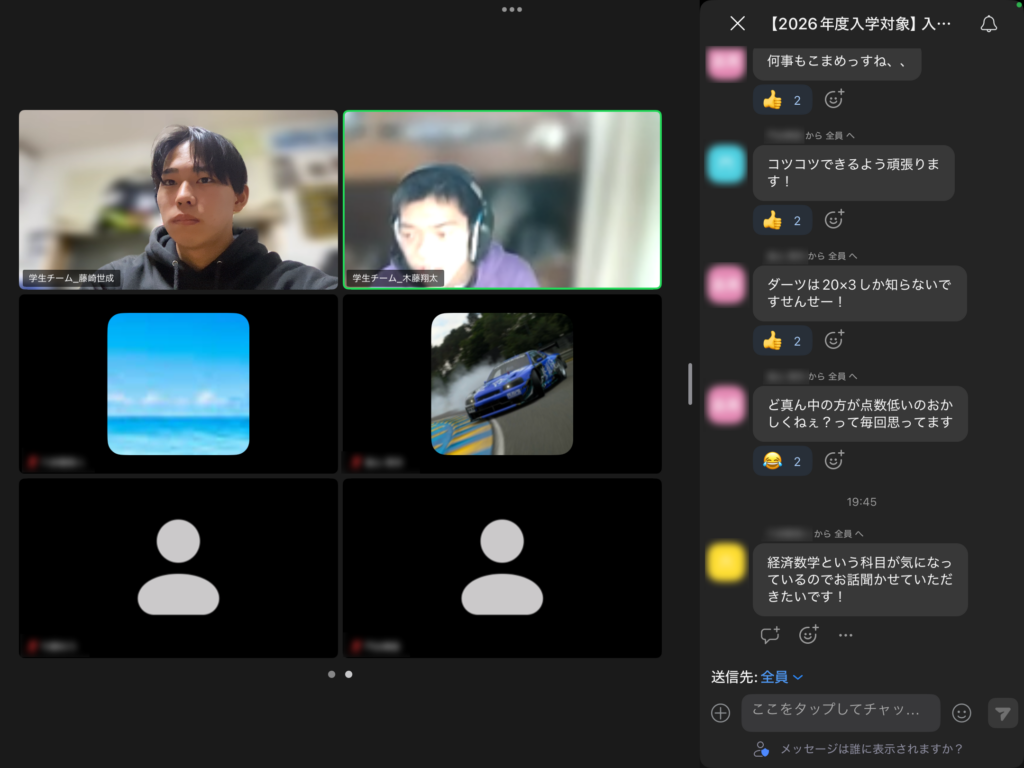
Task: Open the three-dot multitasking menu at top
Action: pyautogui.click(x=512, y=9)
